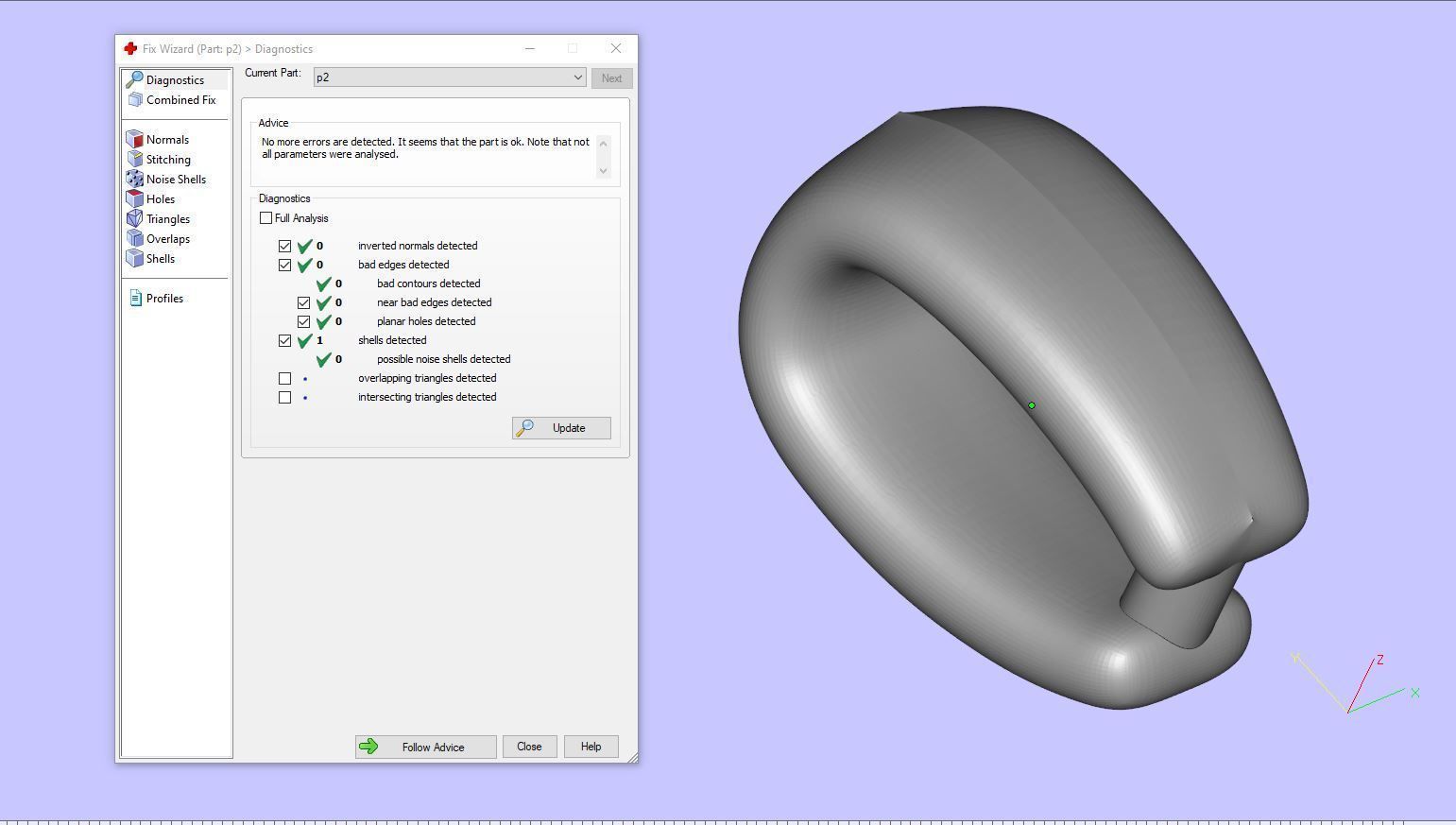Click green check beside possible noise shells

click(x=323, y=359)
